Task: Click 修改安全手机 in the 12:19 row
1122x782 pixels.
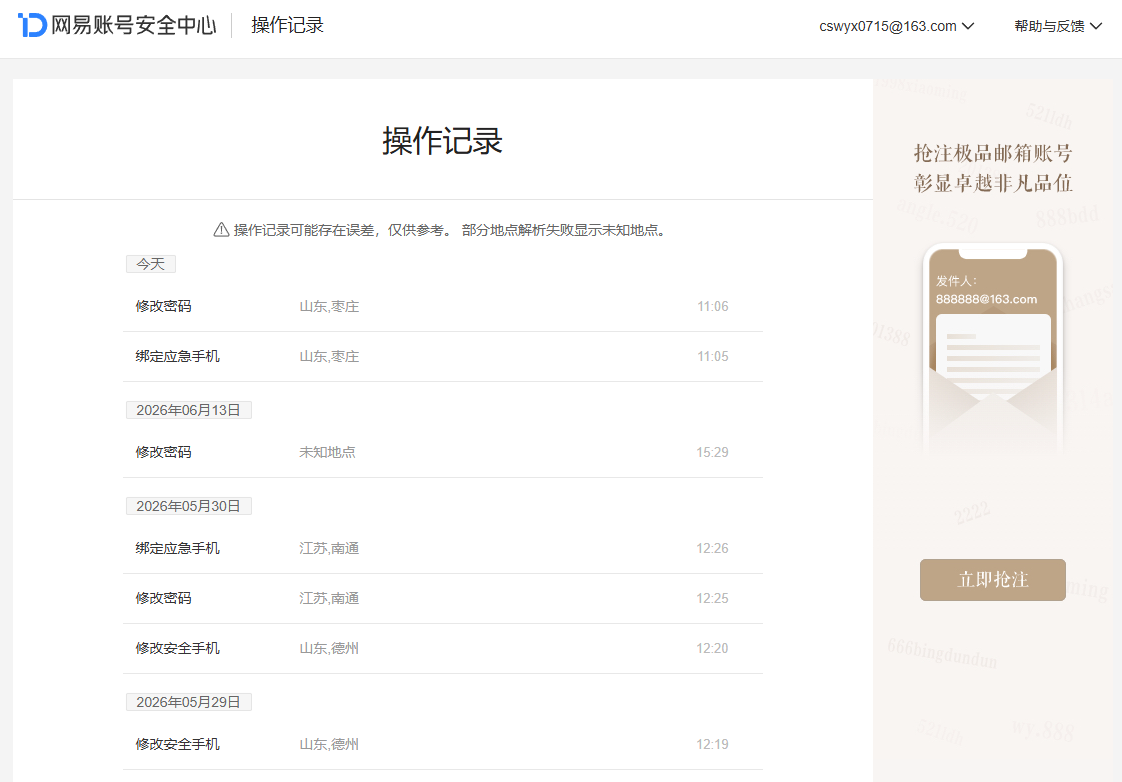Action: coord(177,744)
